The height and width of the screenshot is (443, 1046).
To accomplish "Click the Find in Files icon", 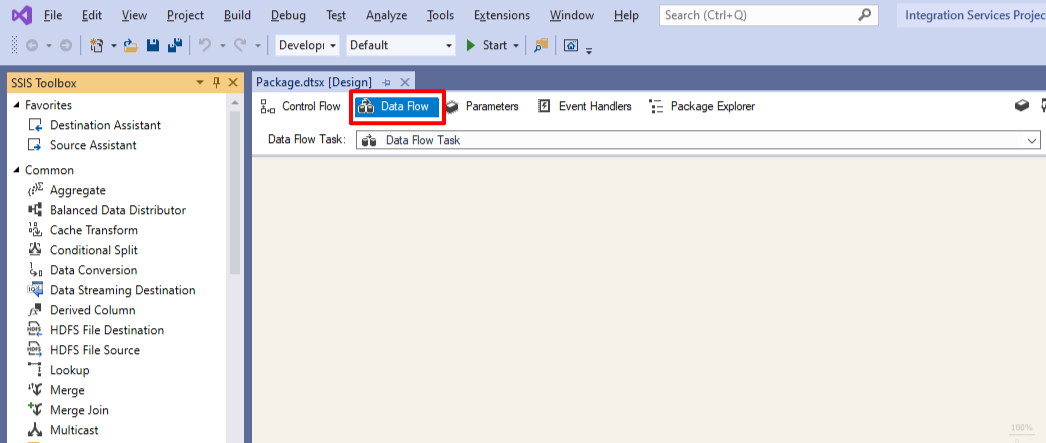I will click(541, 45).
